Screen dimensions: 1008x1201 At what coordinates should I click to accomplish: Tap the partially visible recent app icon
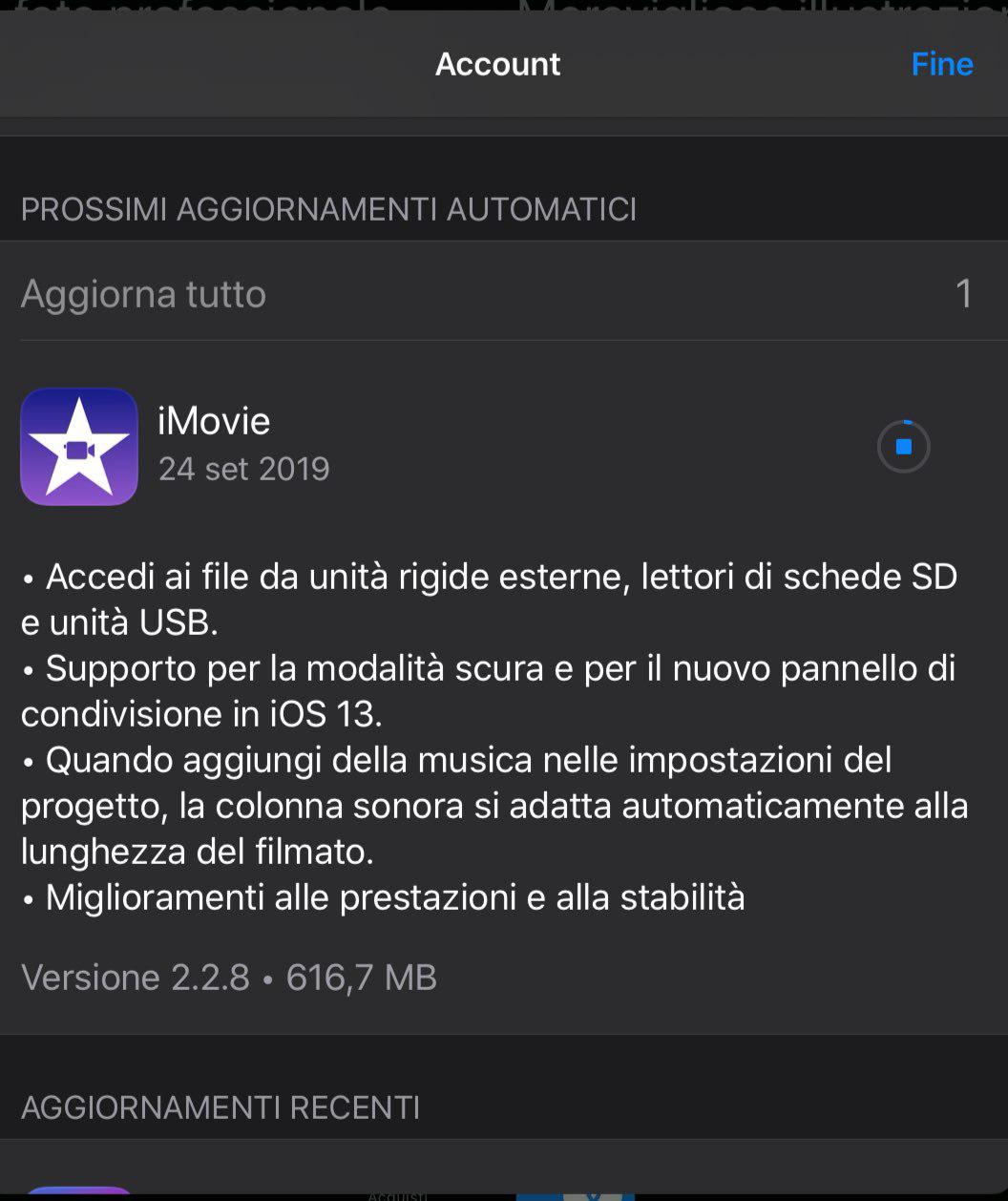click(79, 1191)
